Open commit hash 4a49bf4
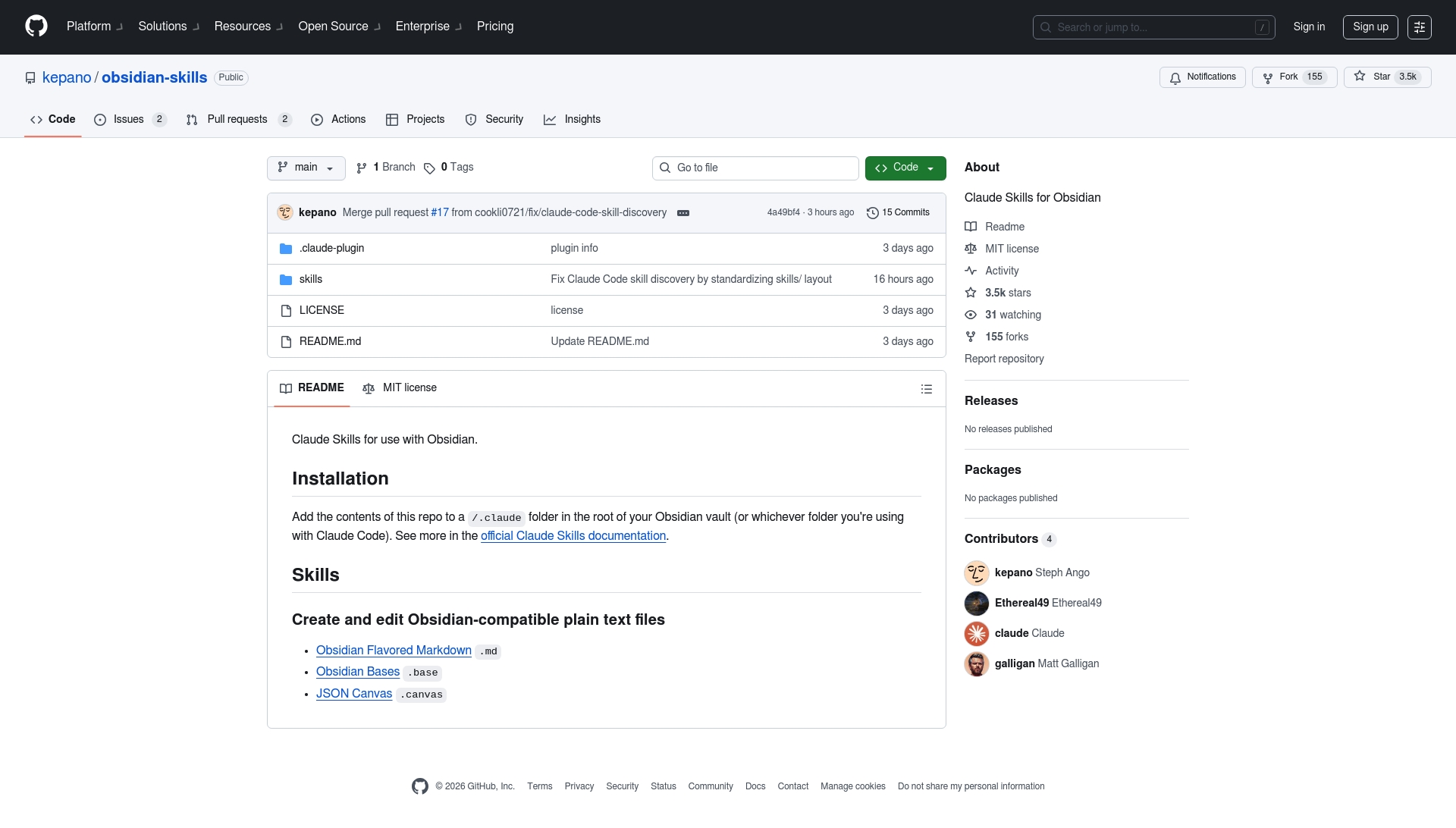The image size is (1456, 828). [x=783, y=213]
